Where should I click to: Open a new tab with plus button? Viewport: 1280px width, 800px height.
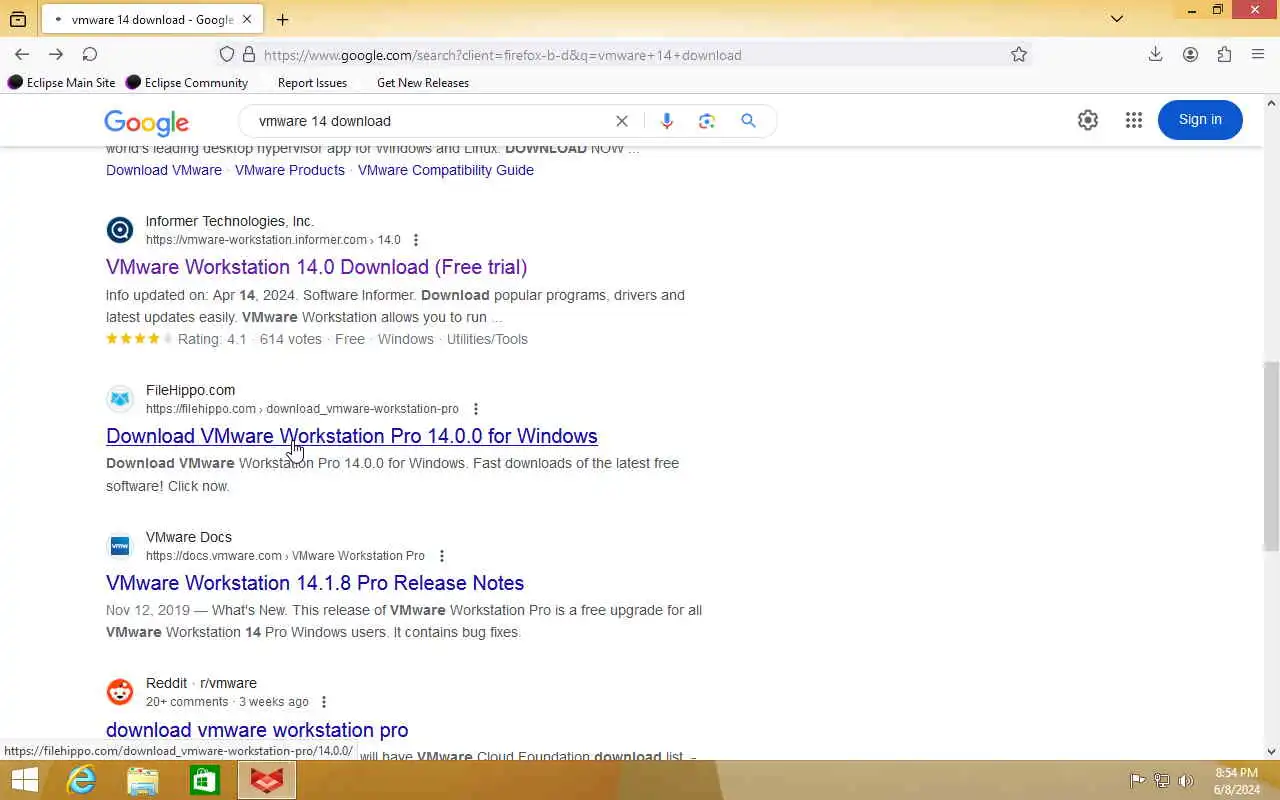click(282, 19)
